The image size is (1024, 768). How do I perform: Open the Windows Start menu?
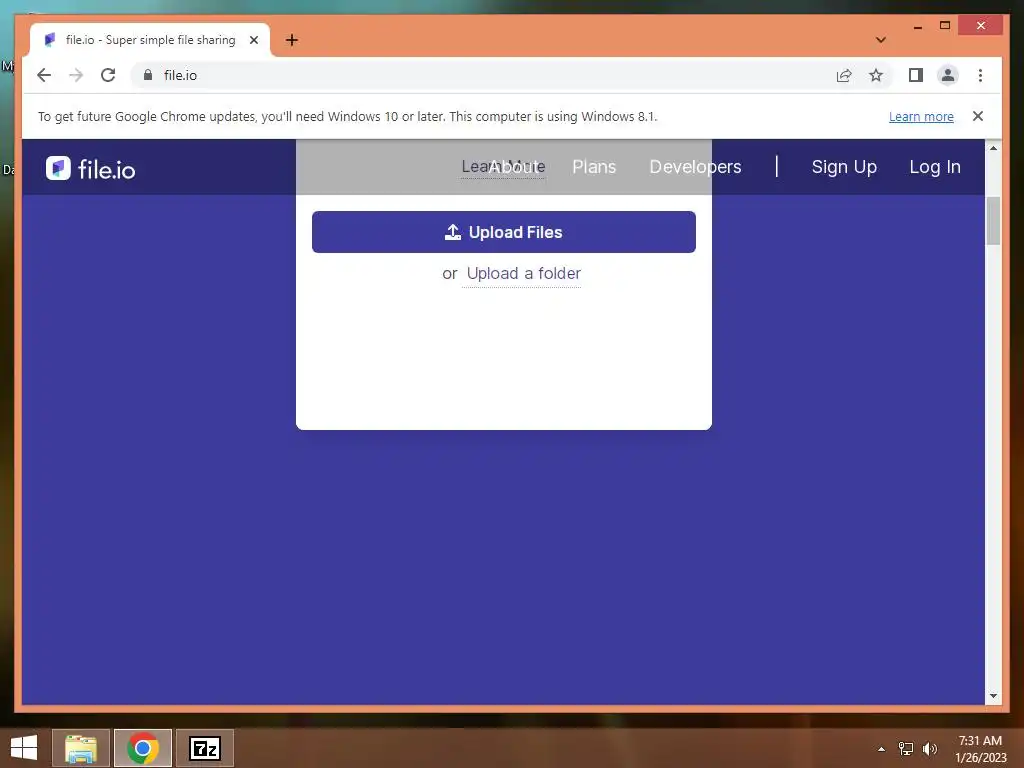[x=24, y=748]
